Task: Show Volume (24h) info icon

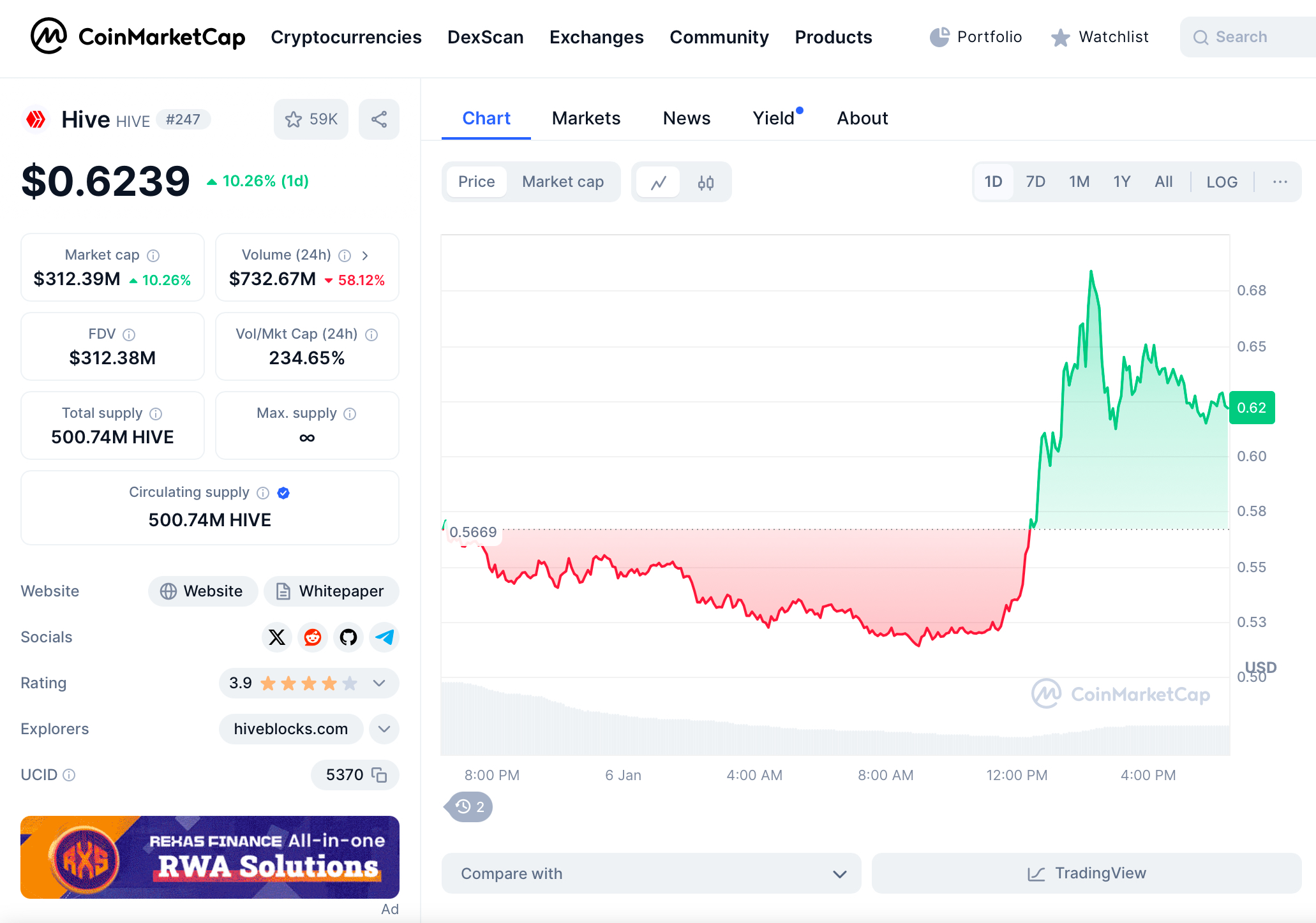Action: (345, 255)
